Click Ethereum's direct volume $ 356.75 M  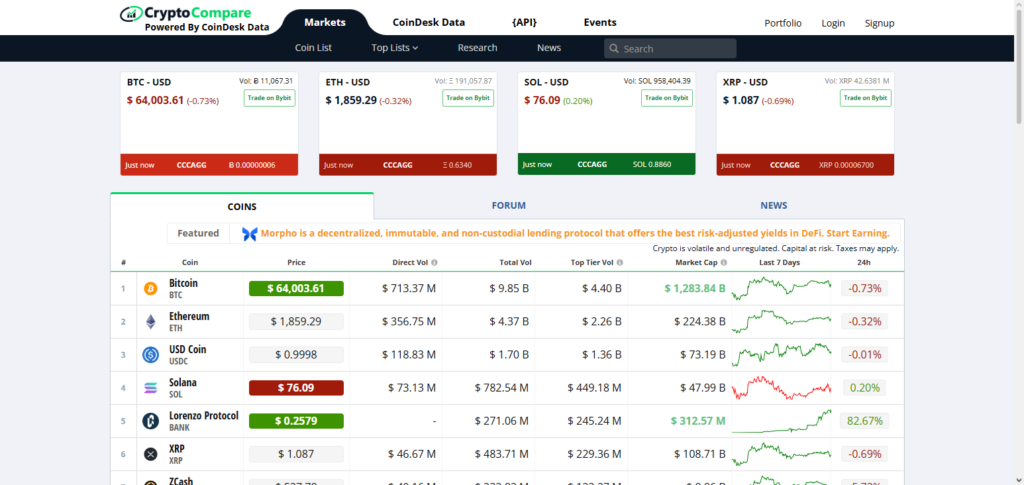(x=409, y=322)
